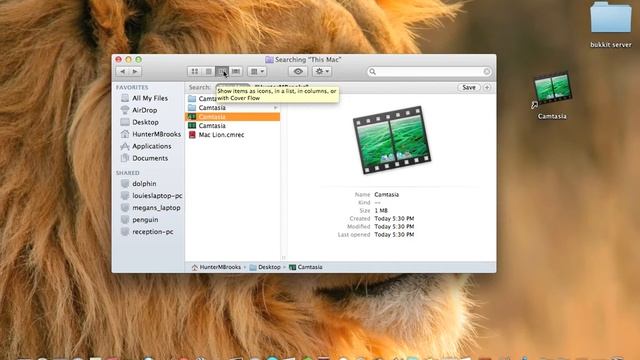
Task: Click the file size value 1 MB
Action: (x=381, y=211)
